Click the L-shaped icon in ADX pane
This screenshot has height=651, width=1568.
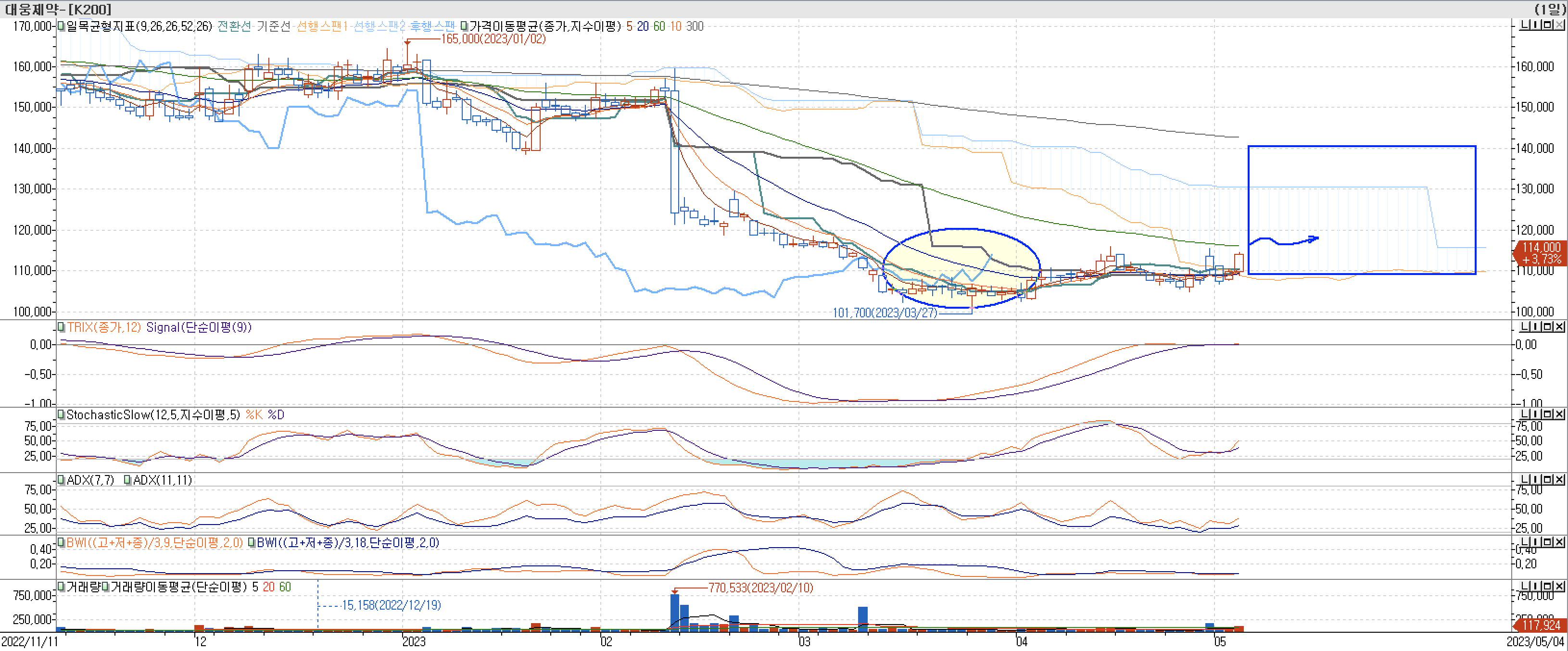(x=1525, y=479)
